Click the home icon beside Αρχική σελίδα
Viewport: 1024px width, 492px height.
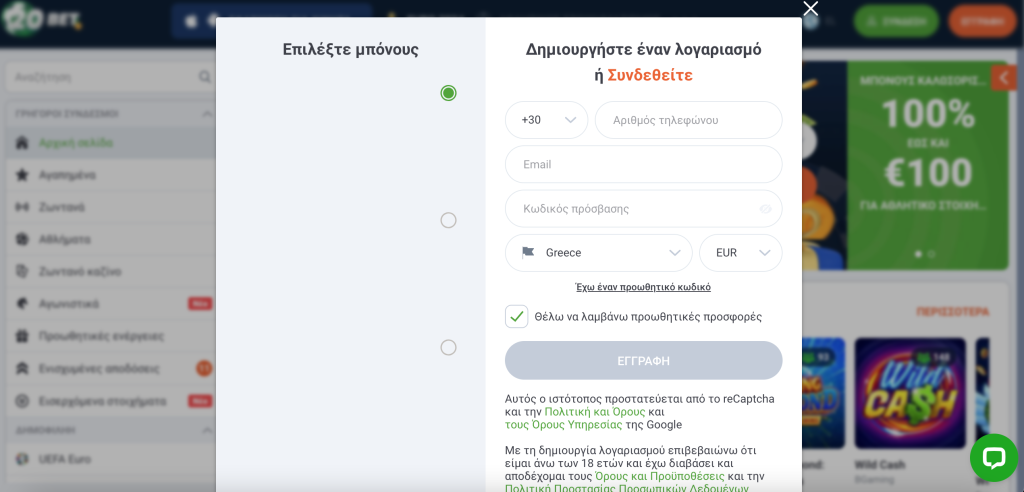pos(22,142)
